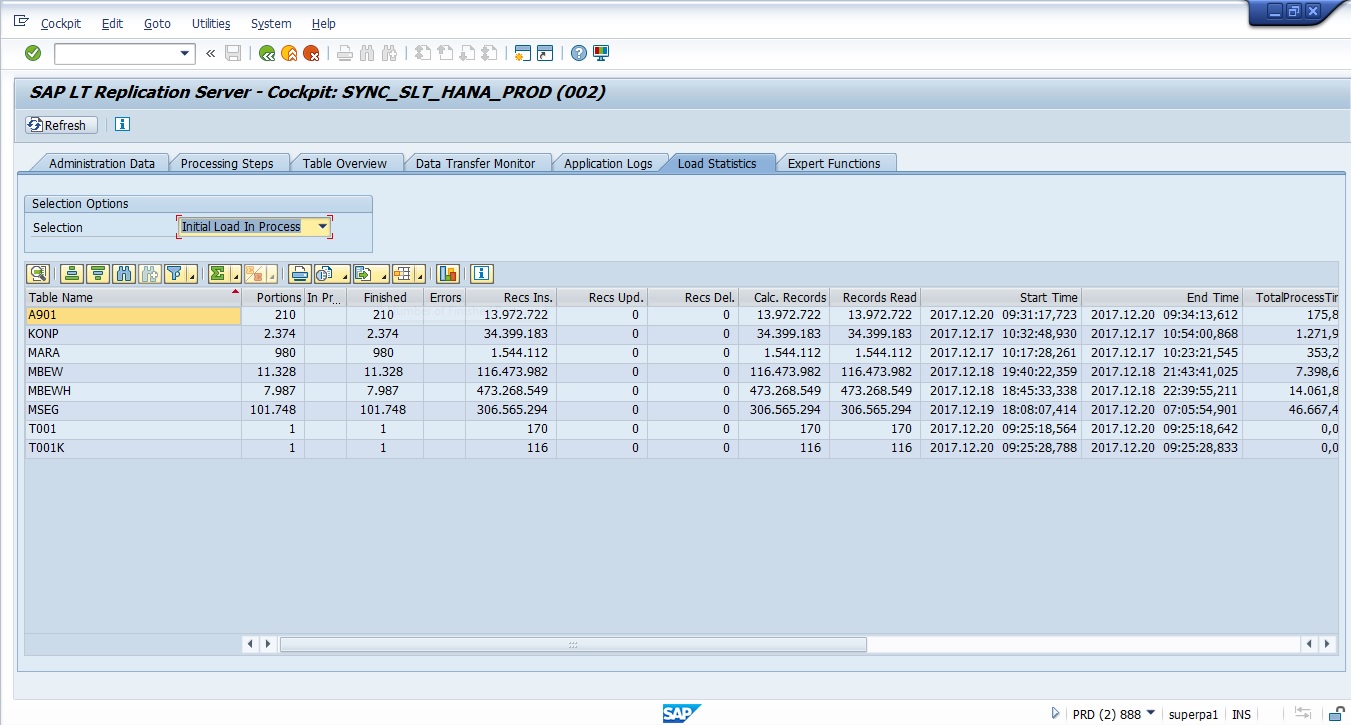
Task: Open the System menu
Action: pos(270,23)
